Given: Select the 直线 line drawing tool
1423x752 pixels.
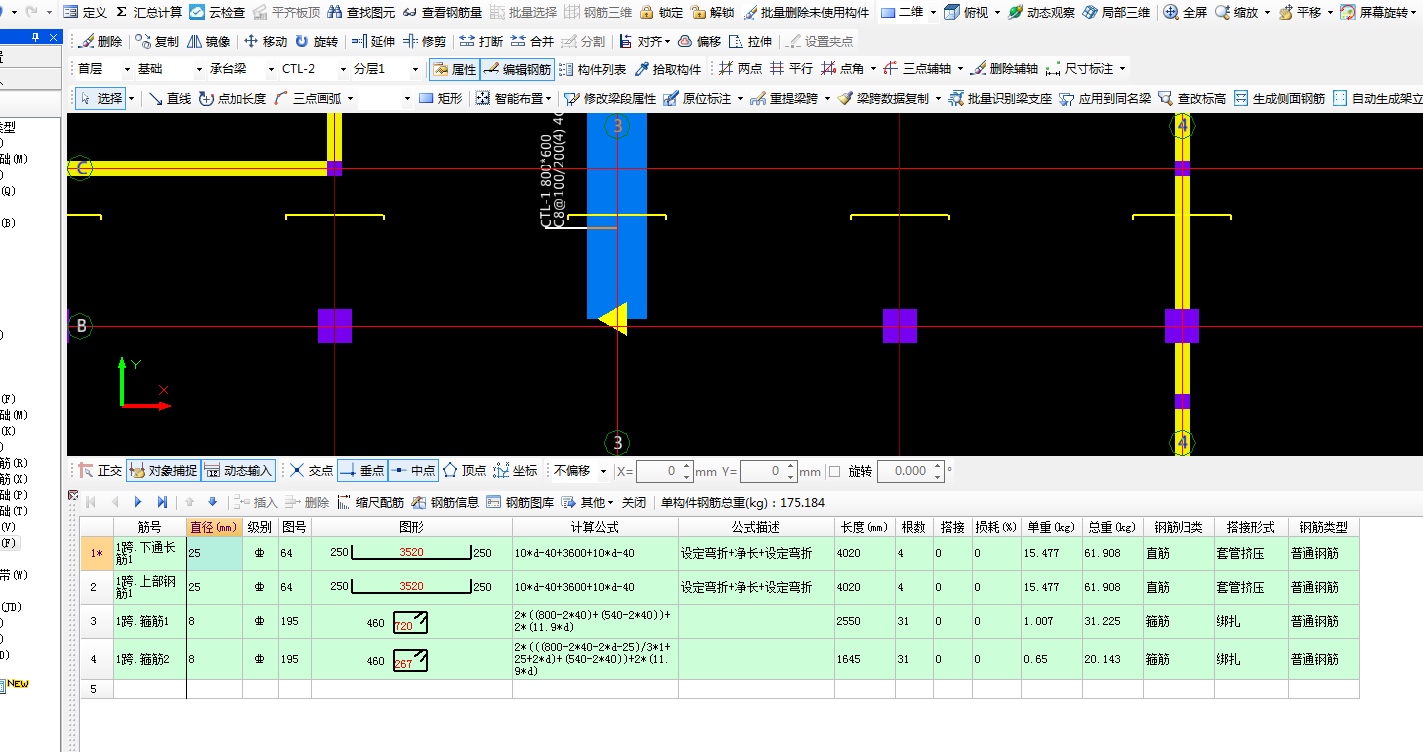Looking at the screenshot, I should (x=169, y=98).
